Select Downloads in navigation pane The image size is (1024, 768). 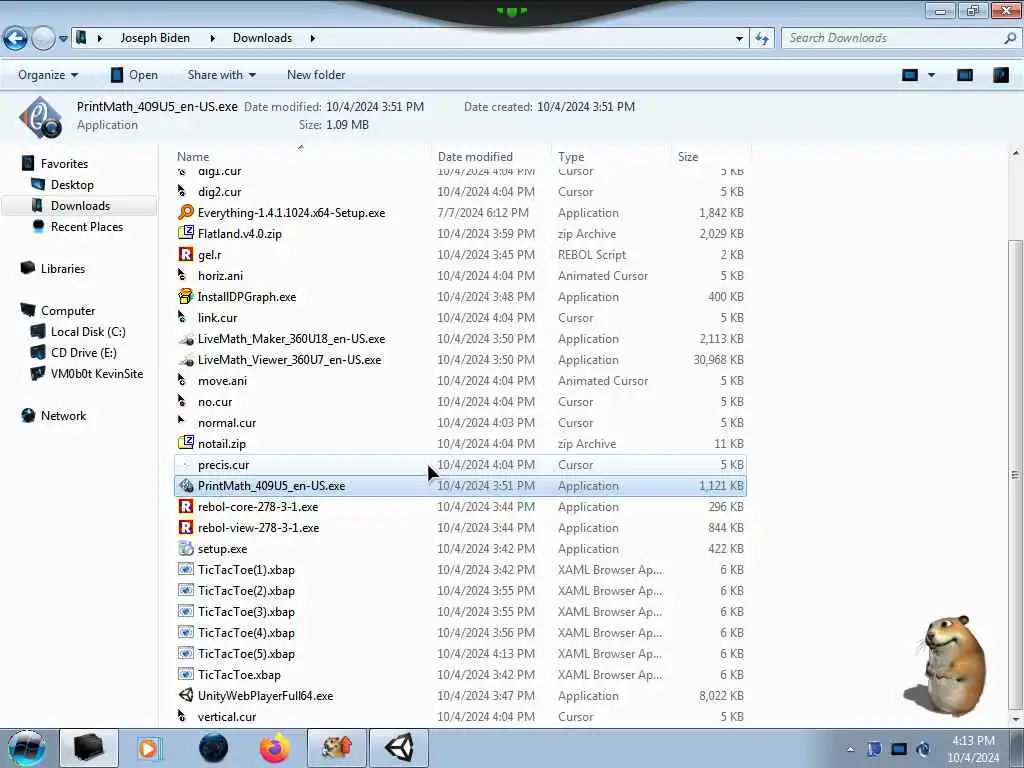click(x=80, y=206)
